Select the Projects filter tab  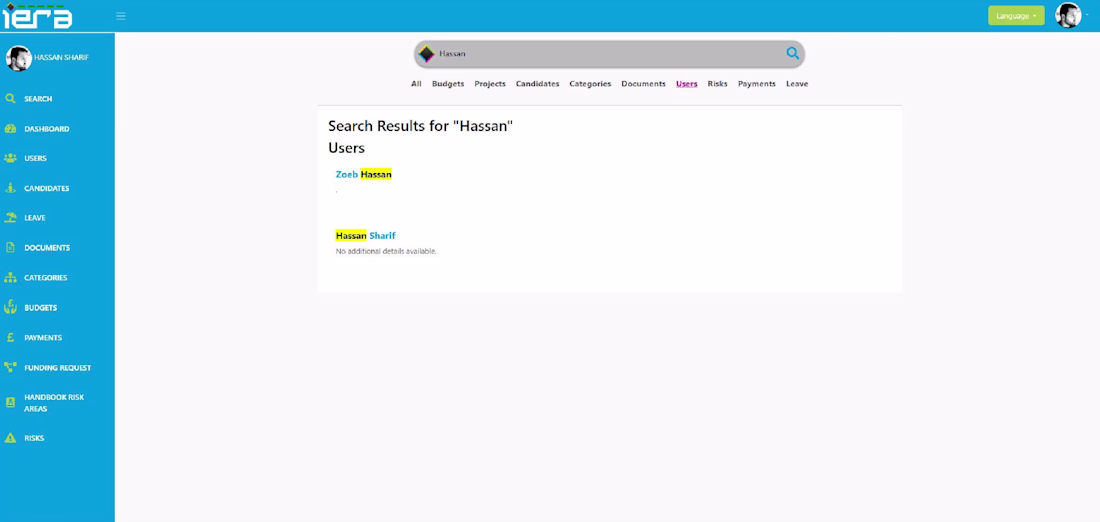[x=490, y=83]
